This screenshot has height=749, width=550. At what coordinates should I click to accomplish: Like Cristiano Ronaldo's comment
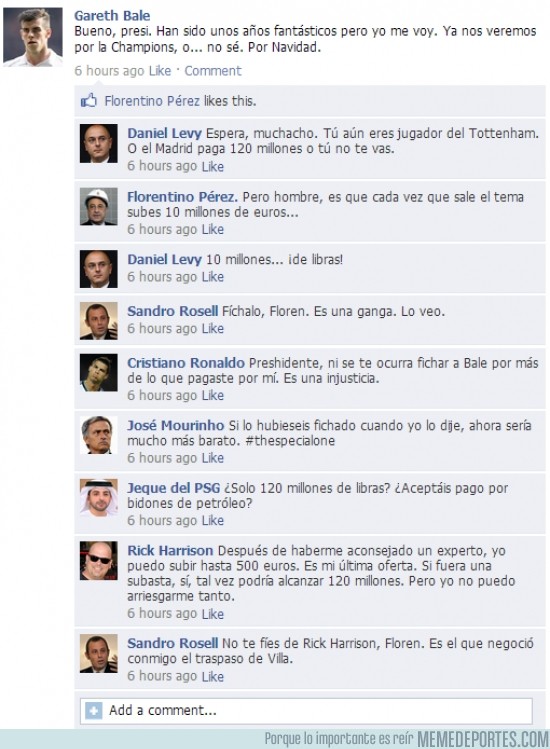tap(213, 396)
